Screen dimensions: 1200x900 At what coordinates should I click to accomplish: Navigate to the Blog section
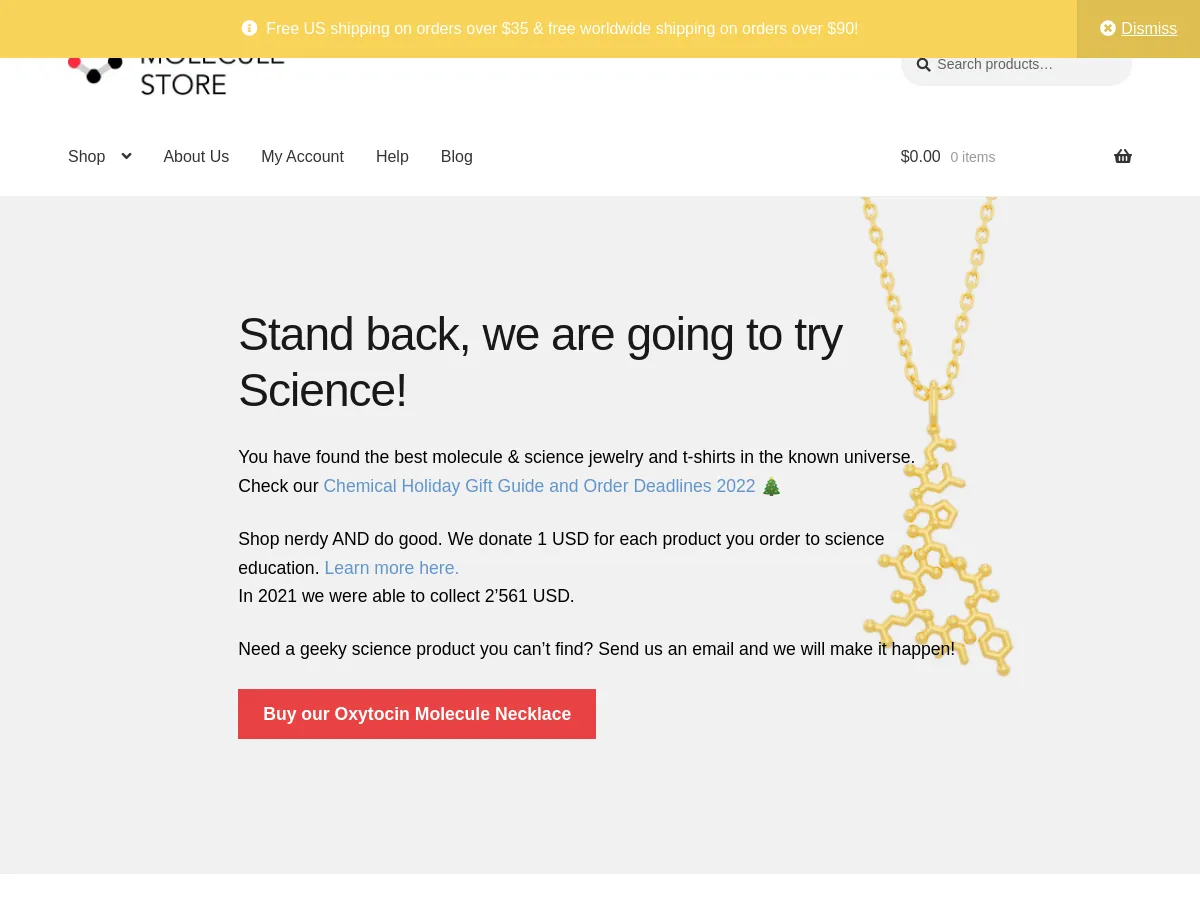456,156
